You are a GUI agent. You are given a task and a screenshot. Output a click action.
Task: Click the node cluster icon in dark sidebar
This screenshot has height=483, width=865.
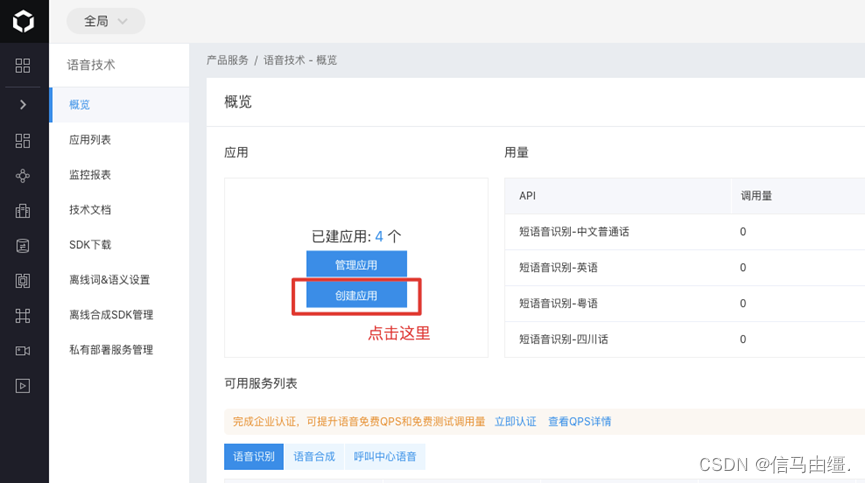point(23,176)
